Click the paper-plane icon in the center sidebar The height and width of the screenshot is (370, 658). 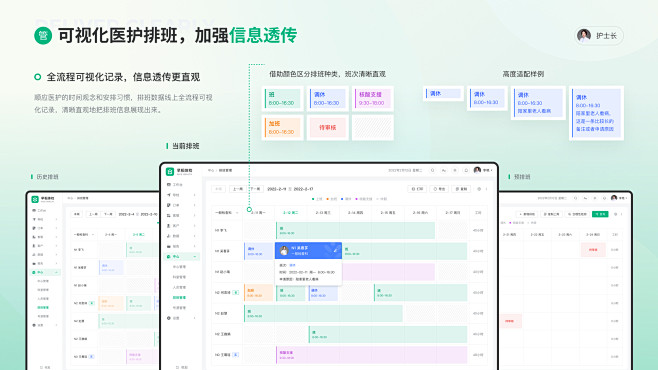[x=169, y=195]
